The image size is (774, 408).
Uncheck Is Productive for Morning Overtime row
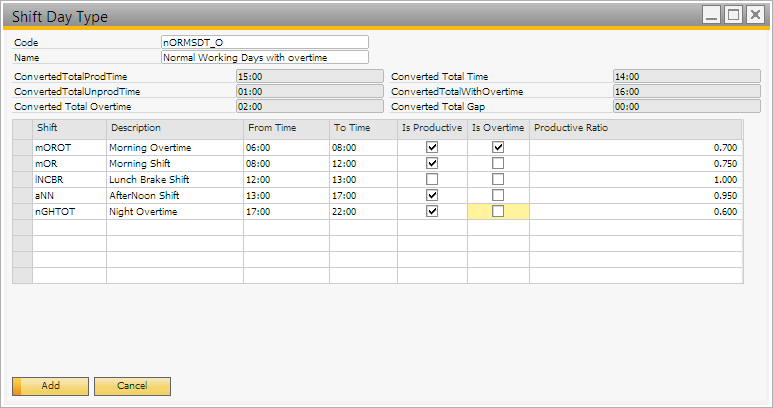432,147
